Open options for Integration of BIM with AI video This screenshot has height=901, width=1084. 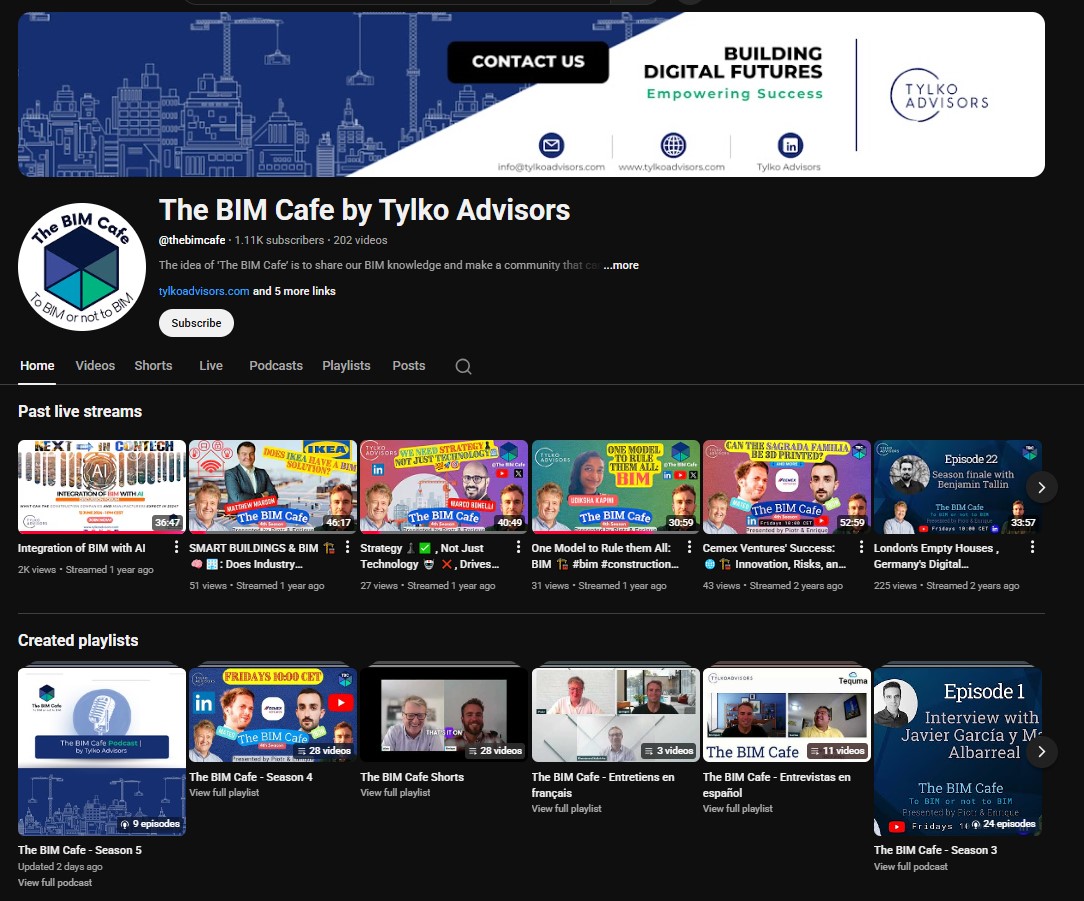(176, 547)
